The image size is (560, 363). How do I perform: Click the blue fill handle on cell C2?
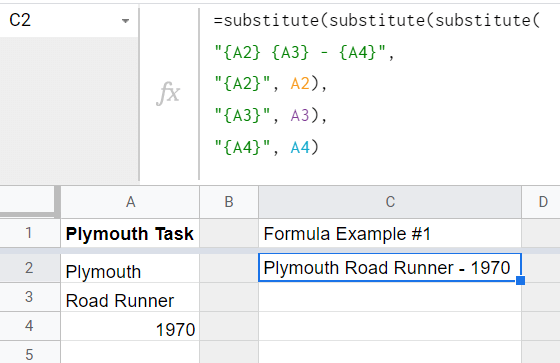pyautogui.click(x=520, y=280)
